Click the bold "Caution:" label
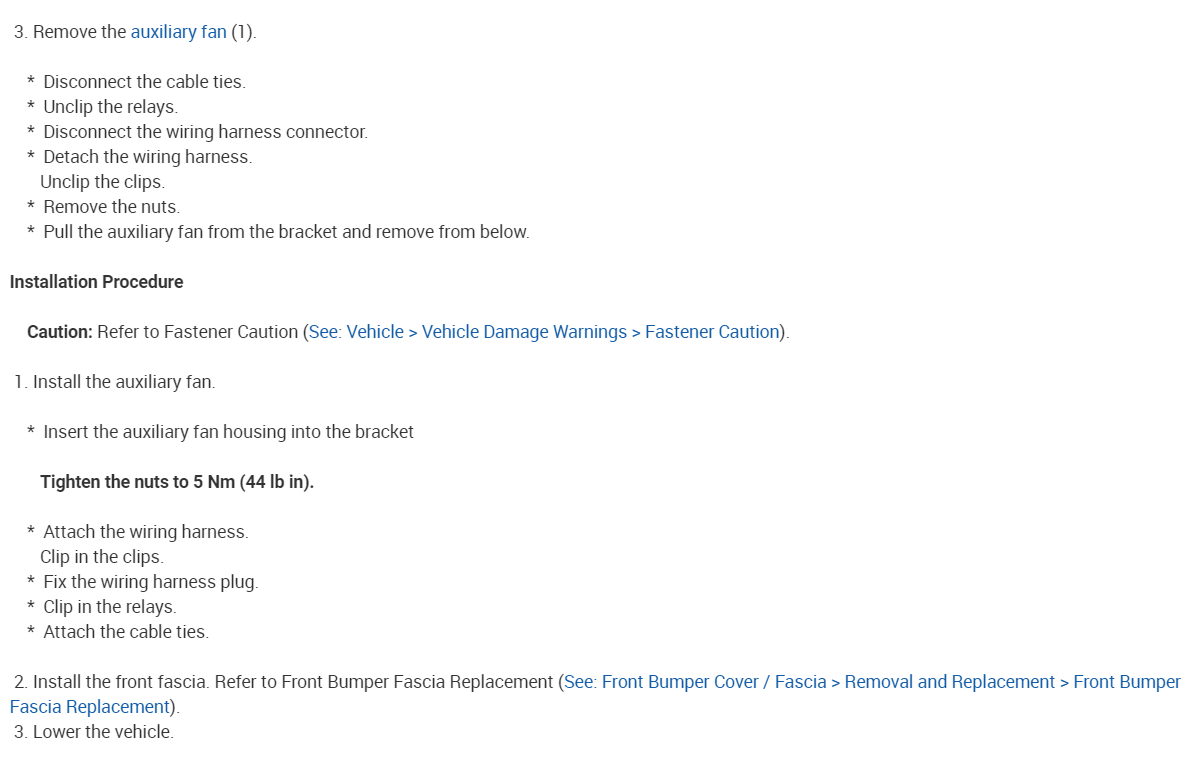The width and height of the screenshot is (1204, 783). [60, 332]
